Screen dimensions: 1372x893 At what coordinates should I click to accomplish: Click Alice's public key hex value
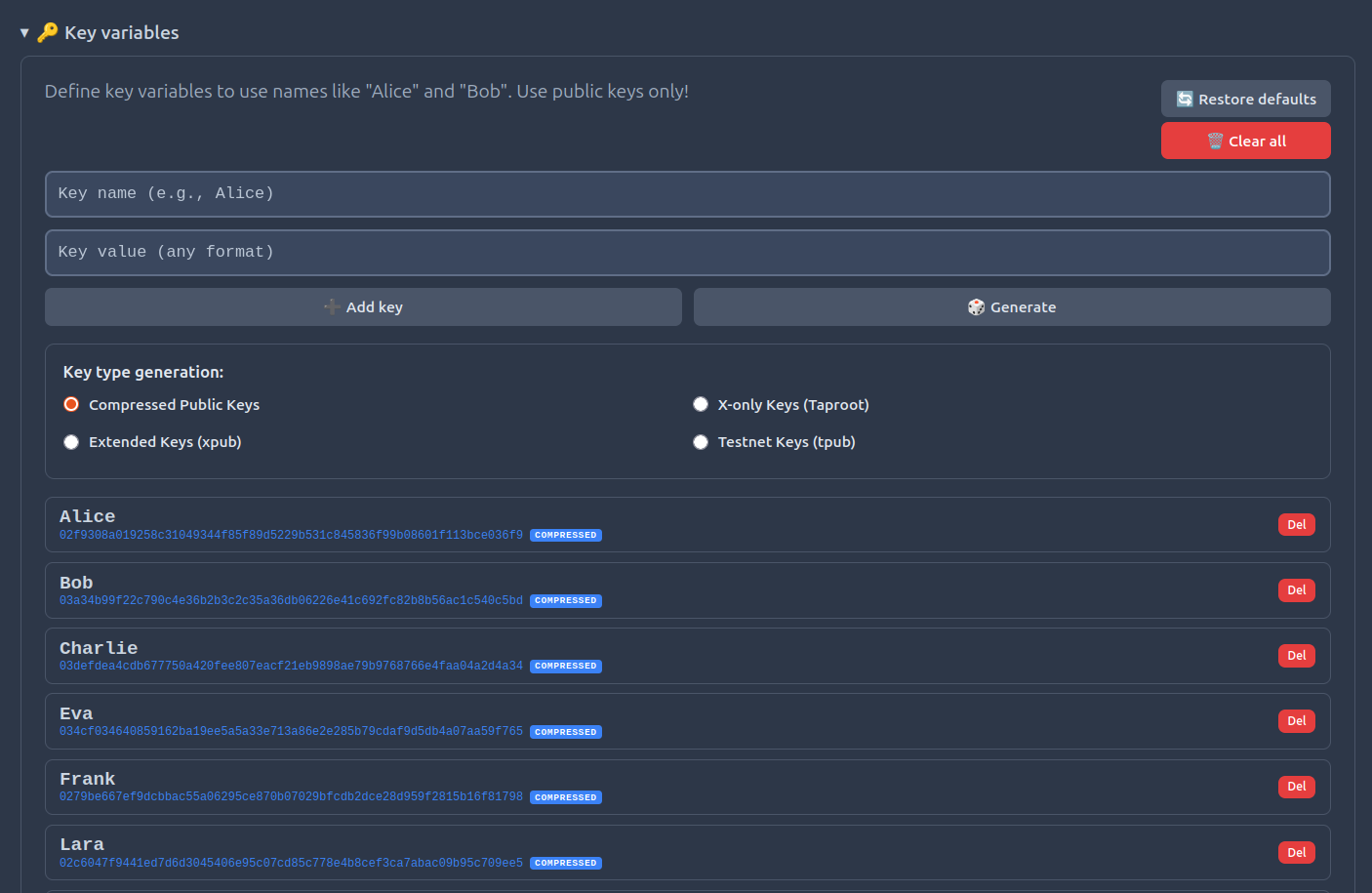point(291,536)
